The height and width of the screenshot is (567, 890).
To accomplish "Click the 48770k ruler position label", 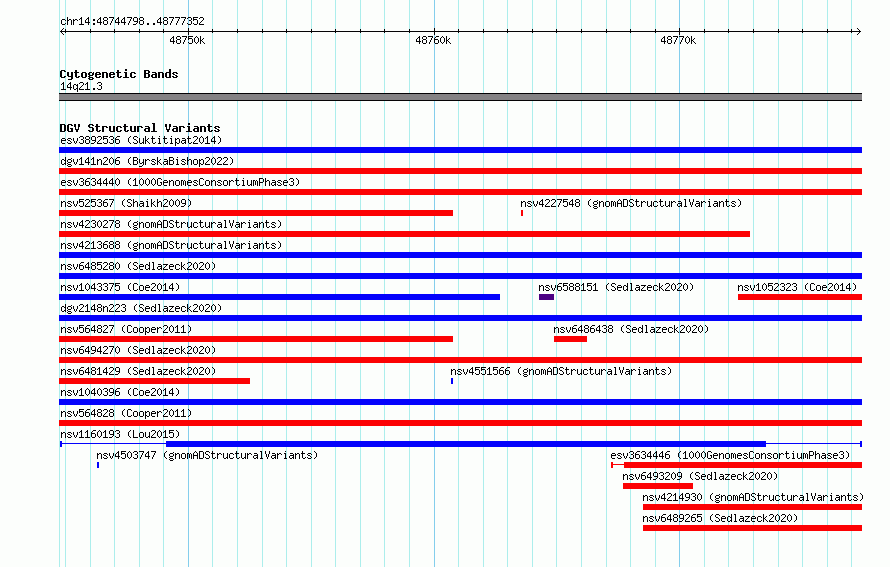I will [x=678, y=40].
